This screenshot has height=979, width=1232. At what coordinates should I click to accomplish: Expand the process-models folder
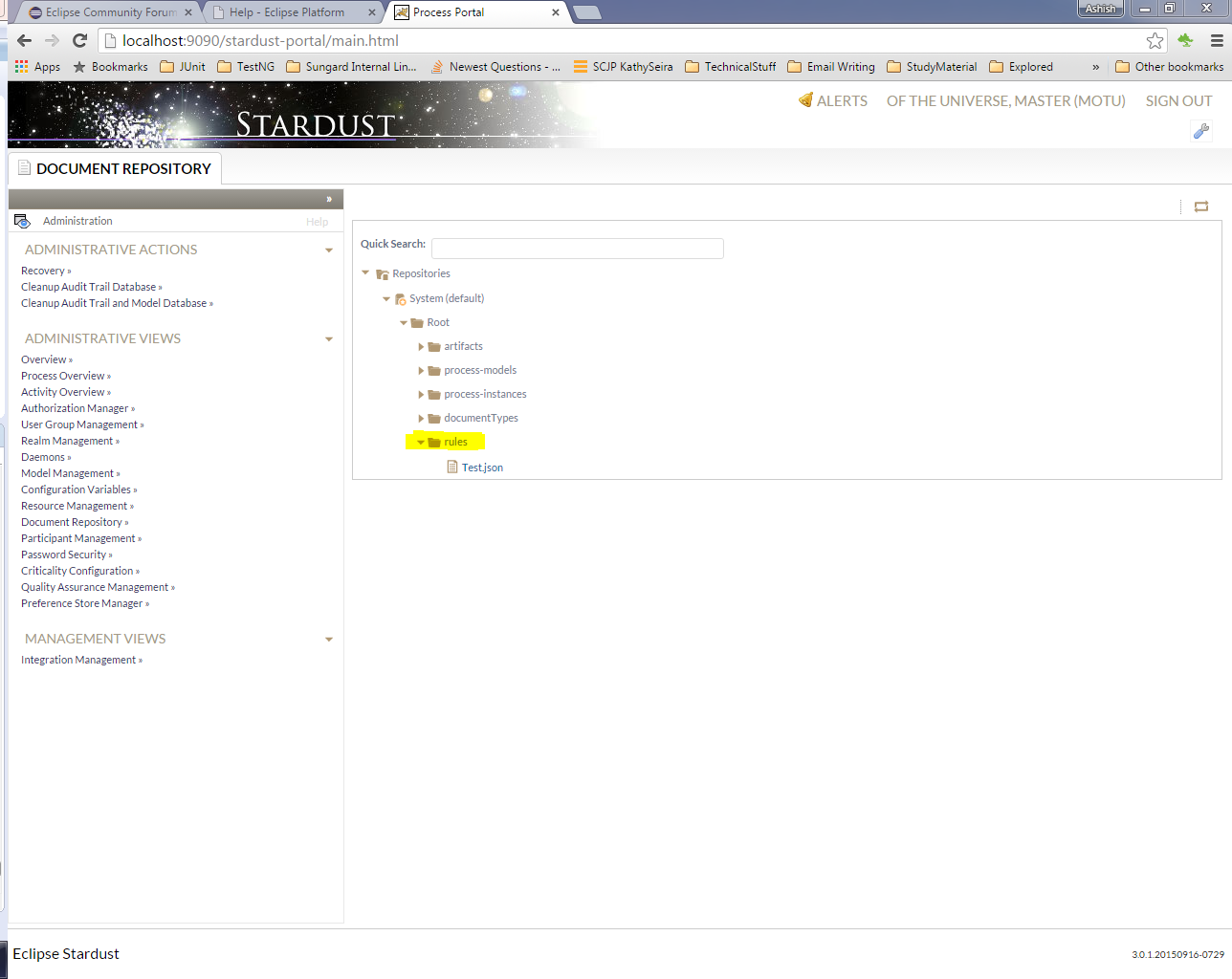(x=421, y=371)
